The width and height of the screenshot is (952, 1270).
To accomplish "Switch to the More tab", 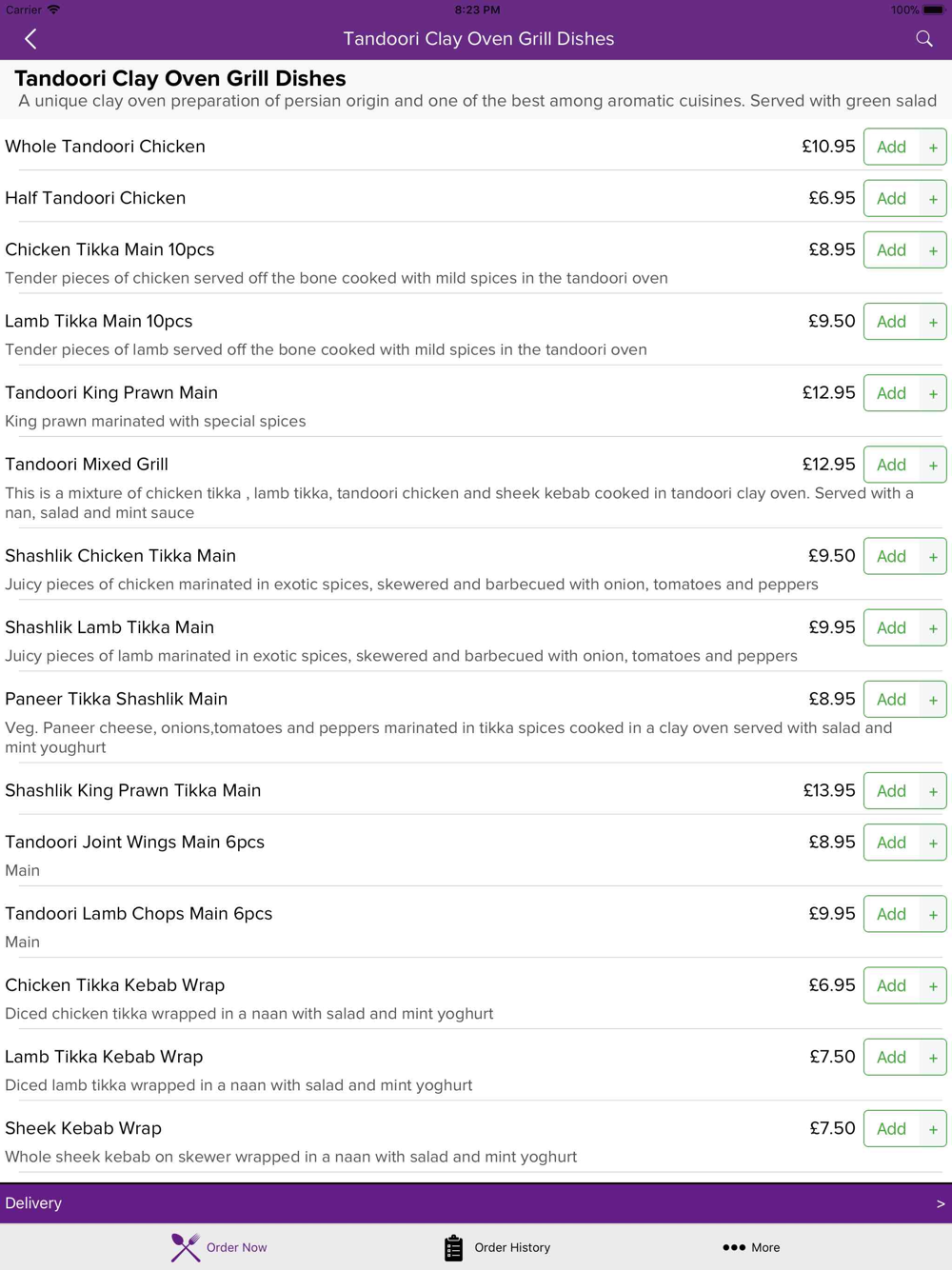I will point(764,1247).
